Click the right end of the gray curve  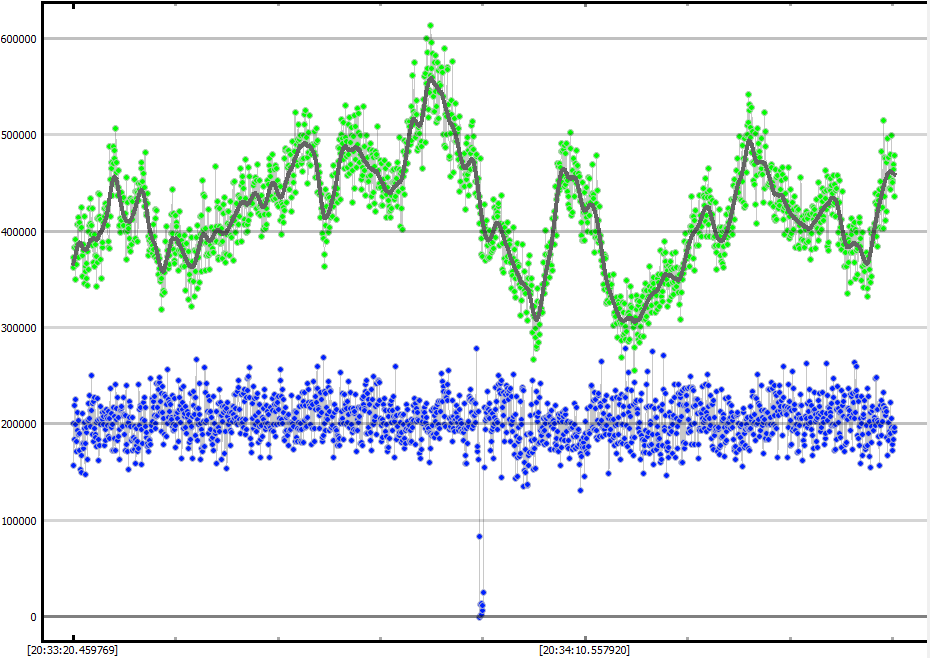coord(893,174)
